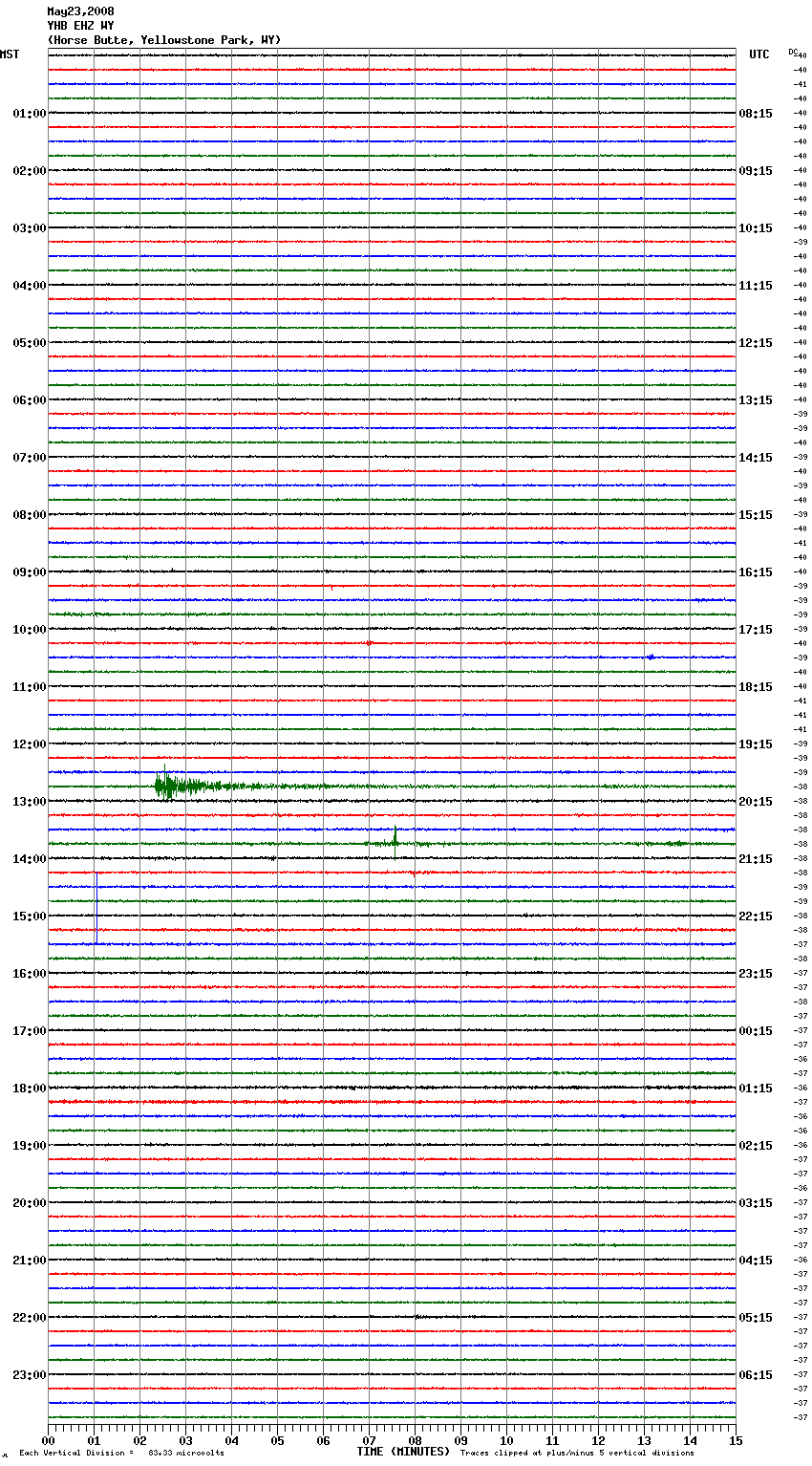The width and height of the screenshot is (812, 1466).
Task: Select the 02:00 MST time label
Action: 30,171
